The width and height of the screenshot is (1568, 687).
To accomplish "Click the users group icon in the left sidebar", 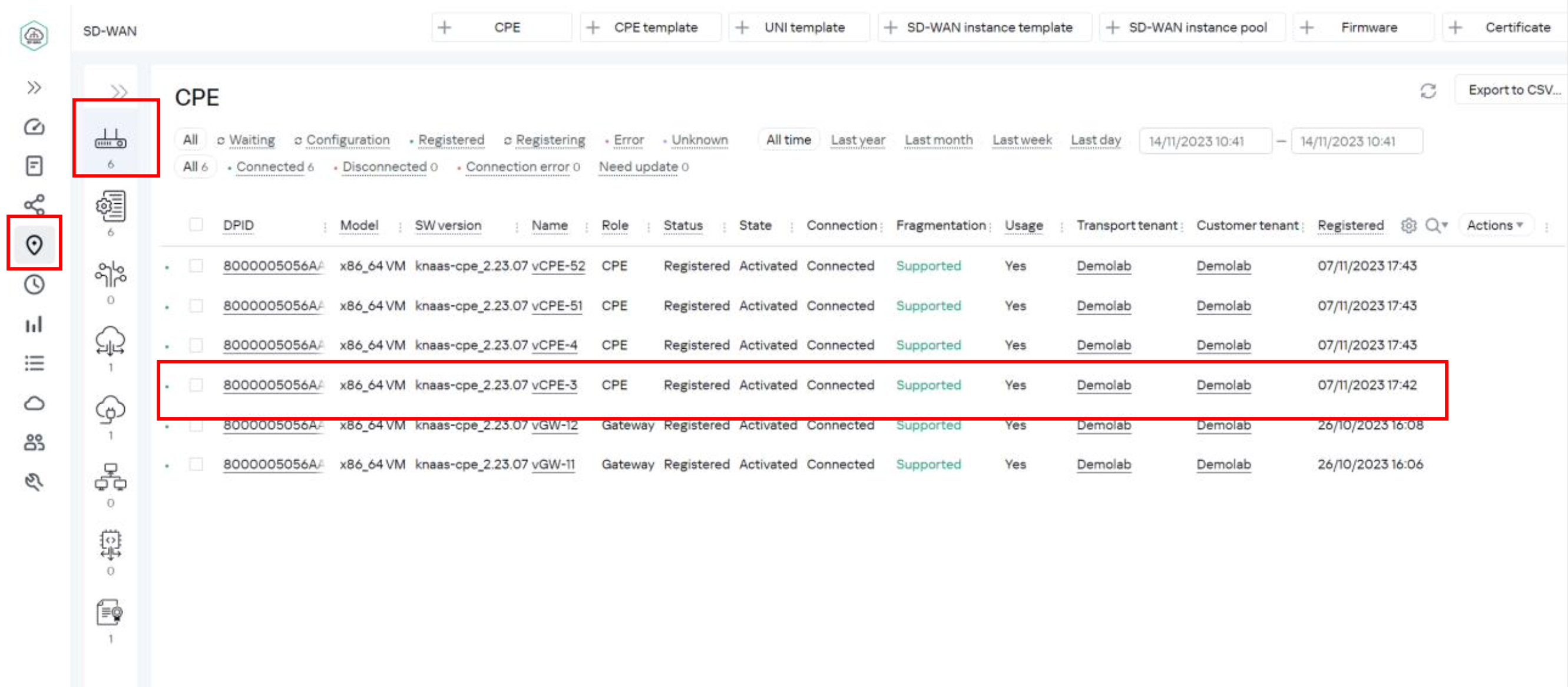I will pyautogui.click(x=34, y=442).
